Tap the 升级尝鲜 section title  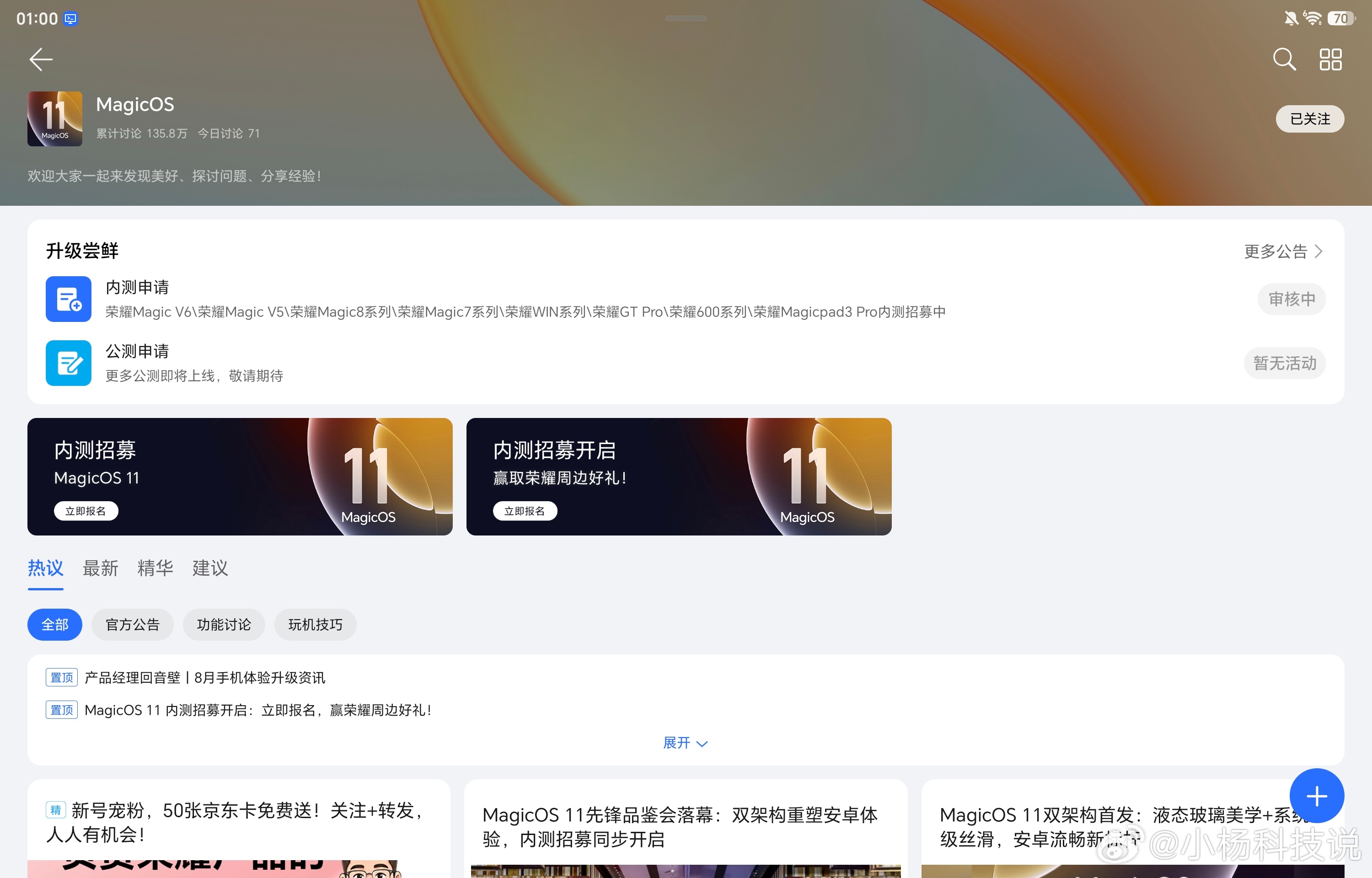click(82, 251)
